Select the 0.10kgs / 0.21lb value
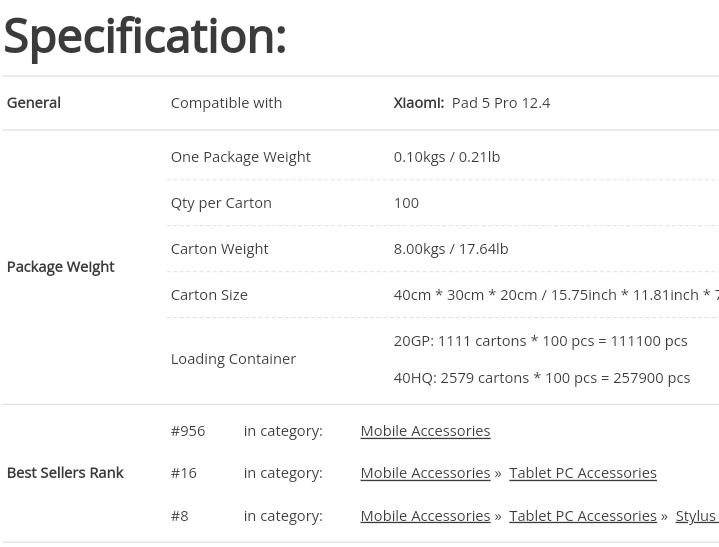 [447, 157]
